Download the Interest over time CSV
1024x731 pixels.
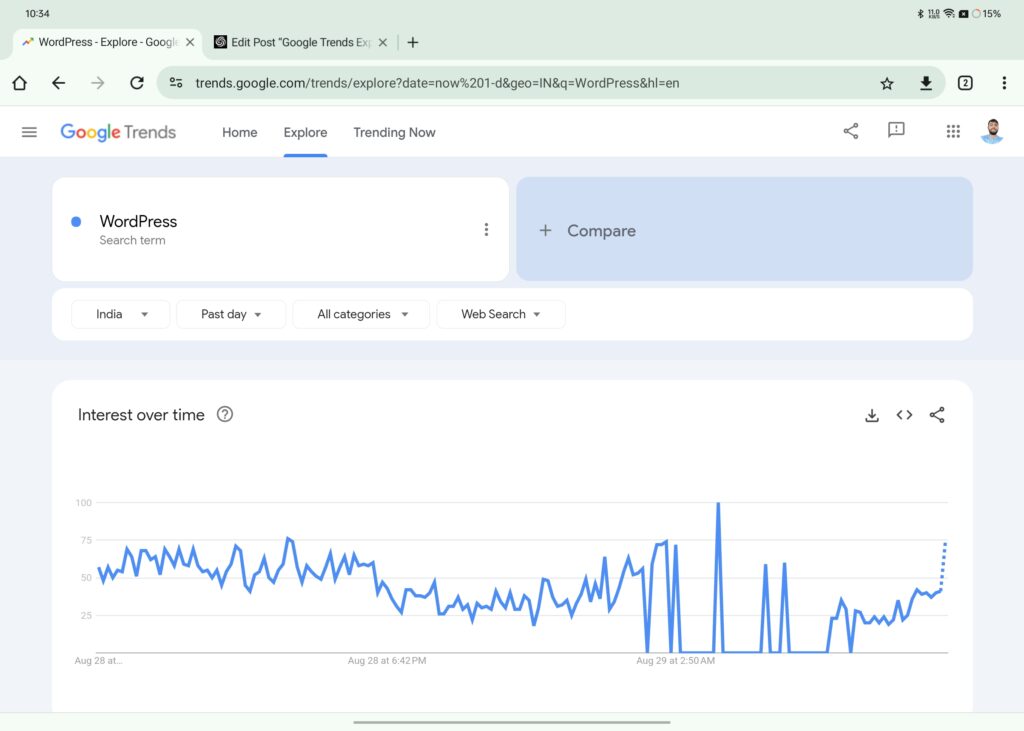pyautogui.click(x=872, y=415)
